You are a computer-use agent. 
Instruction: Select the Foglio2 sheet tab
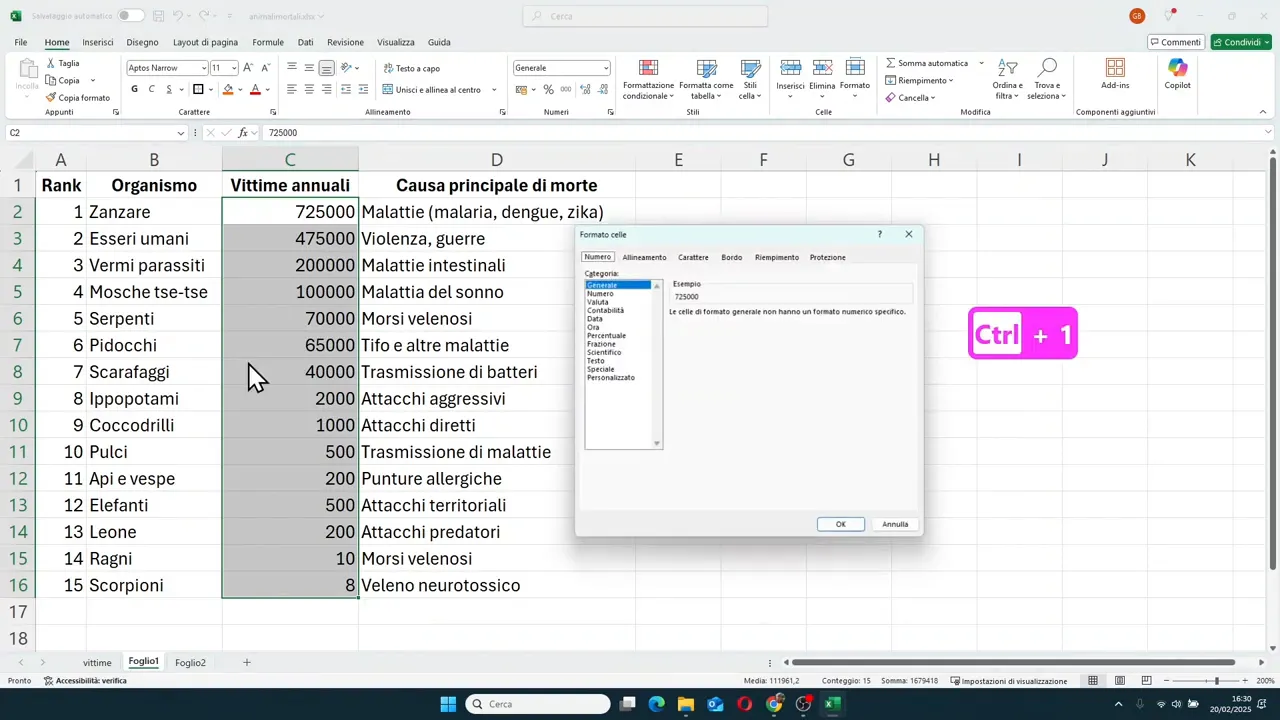click(x=190, y=662)
